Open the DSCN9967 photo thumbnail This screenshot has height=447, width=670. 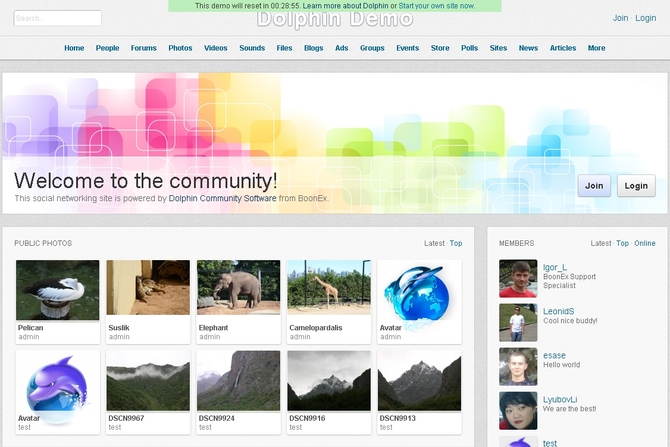[x=148, y=381]
